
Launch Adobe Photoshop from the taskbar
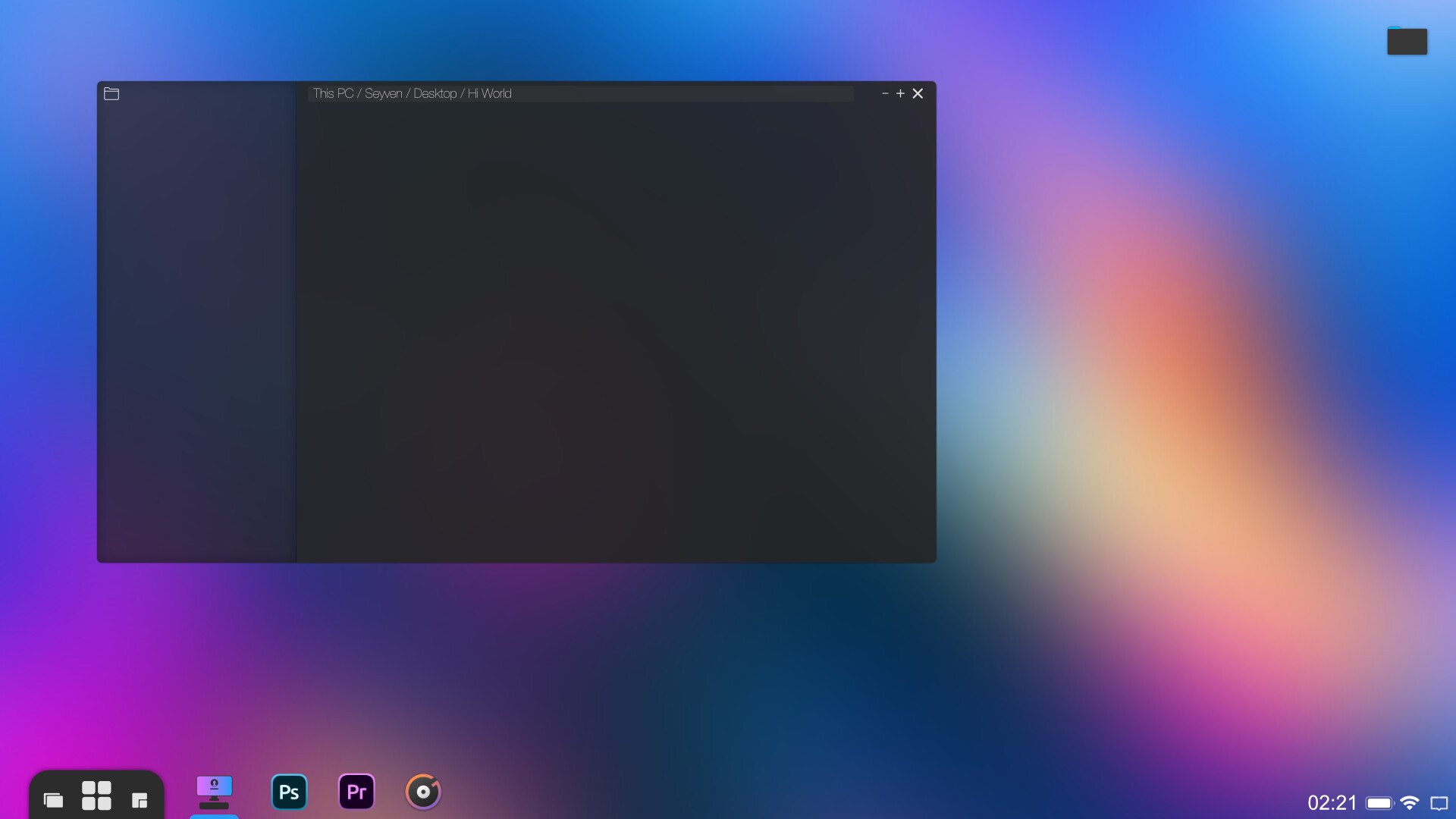pyautogui.click(x=289, y=791)
